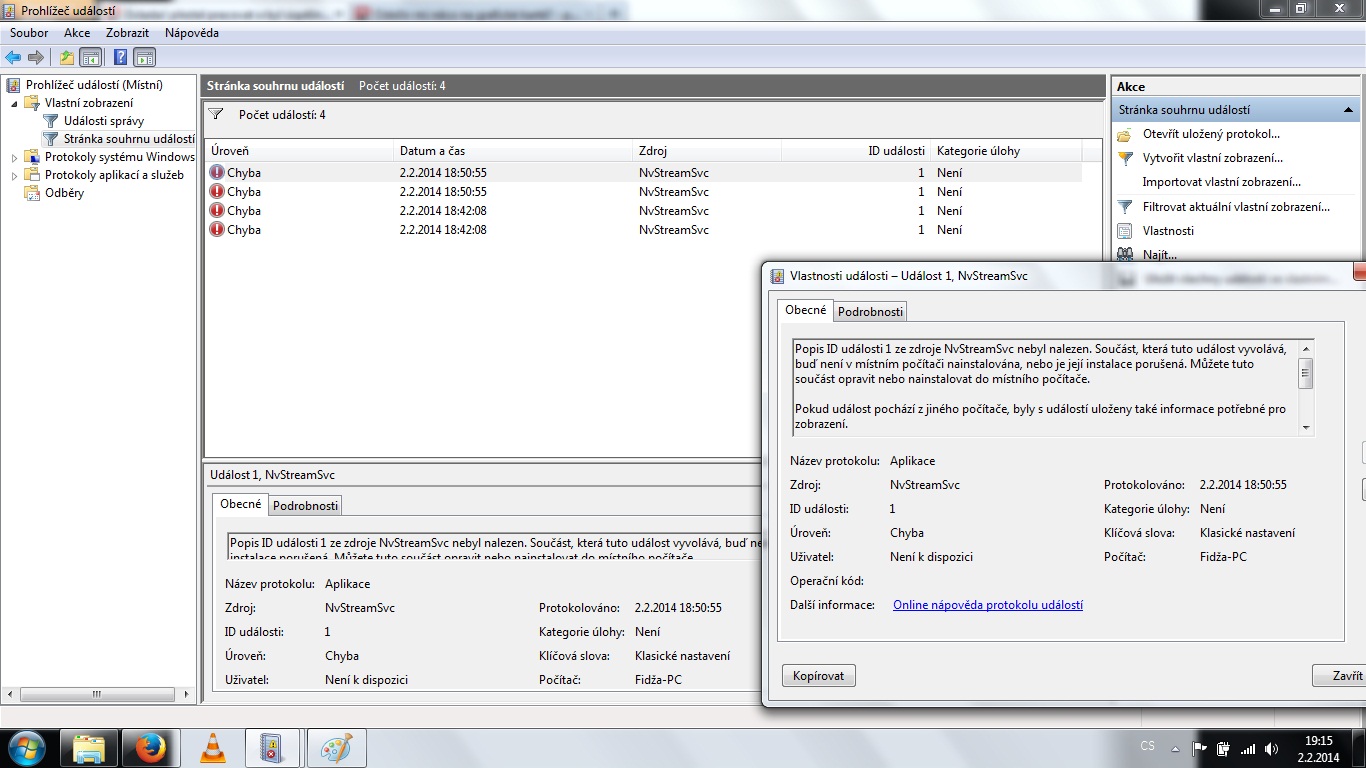Show hidden tray icons arrow

(1174, 748)
